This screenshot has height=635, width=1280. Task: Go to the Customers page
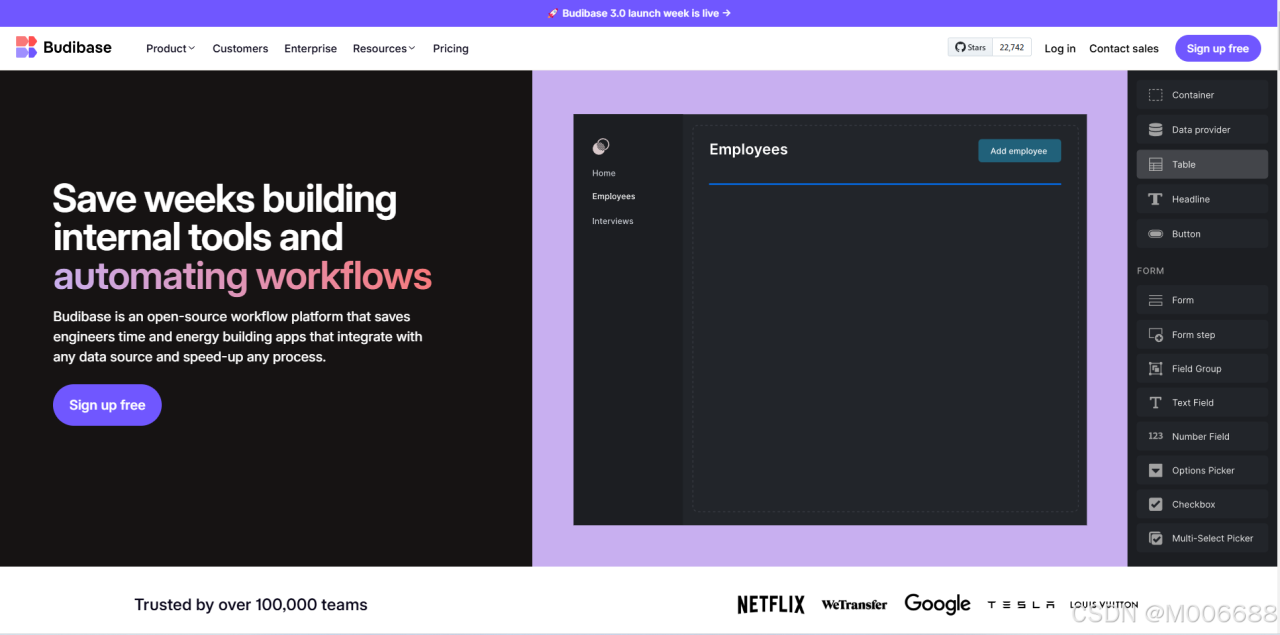point(240,48)
